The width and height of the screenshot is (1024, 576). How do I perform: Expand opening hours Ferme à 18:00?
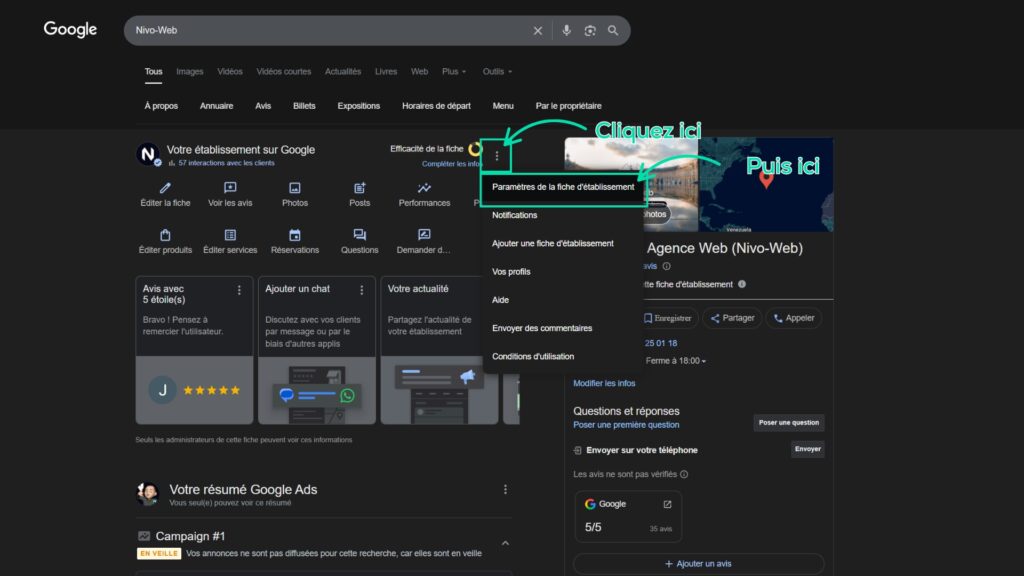pos(675,360)
